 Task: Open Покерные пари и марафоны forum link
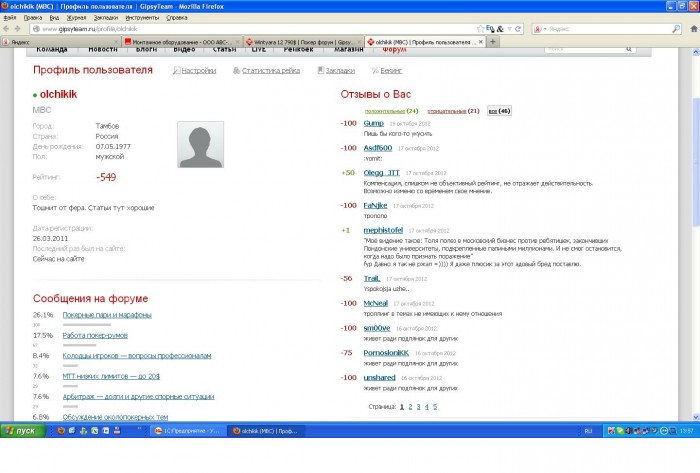click(x=107, y=315)
